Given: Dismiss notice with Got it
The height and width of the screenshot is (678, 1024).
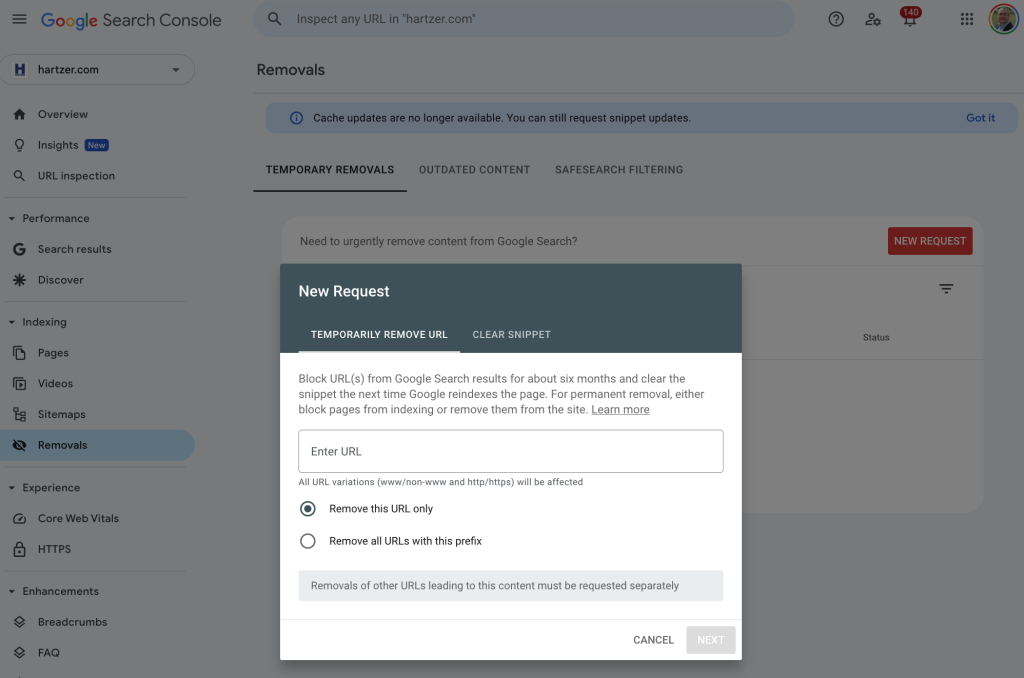Looking at the screenshot, I should click(980, 118).
